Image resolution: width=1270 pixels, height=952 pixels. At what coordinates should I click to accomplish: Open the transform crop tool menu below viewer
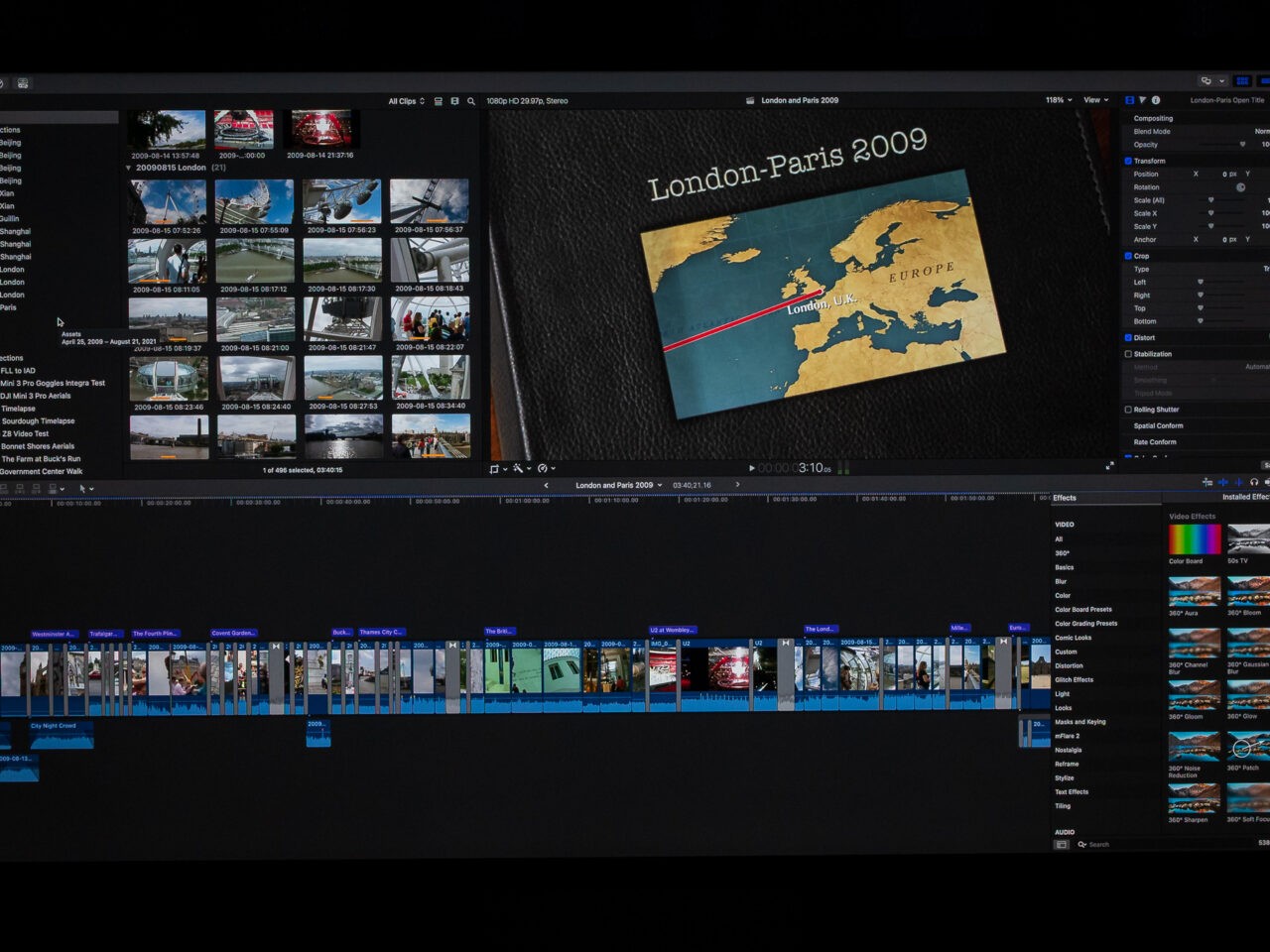point(496,468)
